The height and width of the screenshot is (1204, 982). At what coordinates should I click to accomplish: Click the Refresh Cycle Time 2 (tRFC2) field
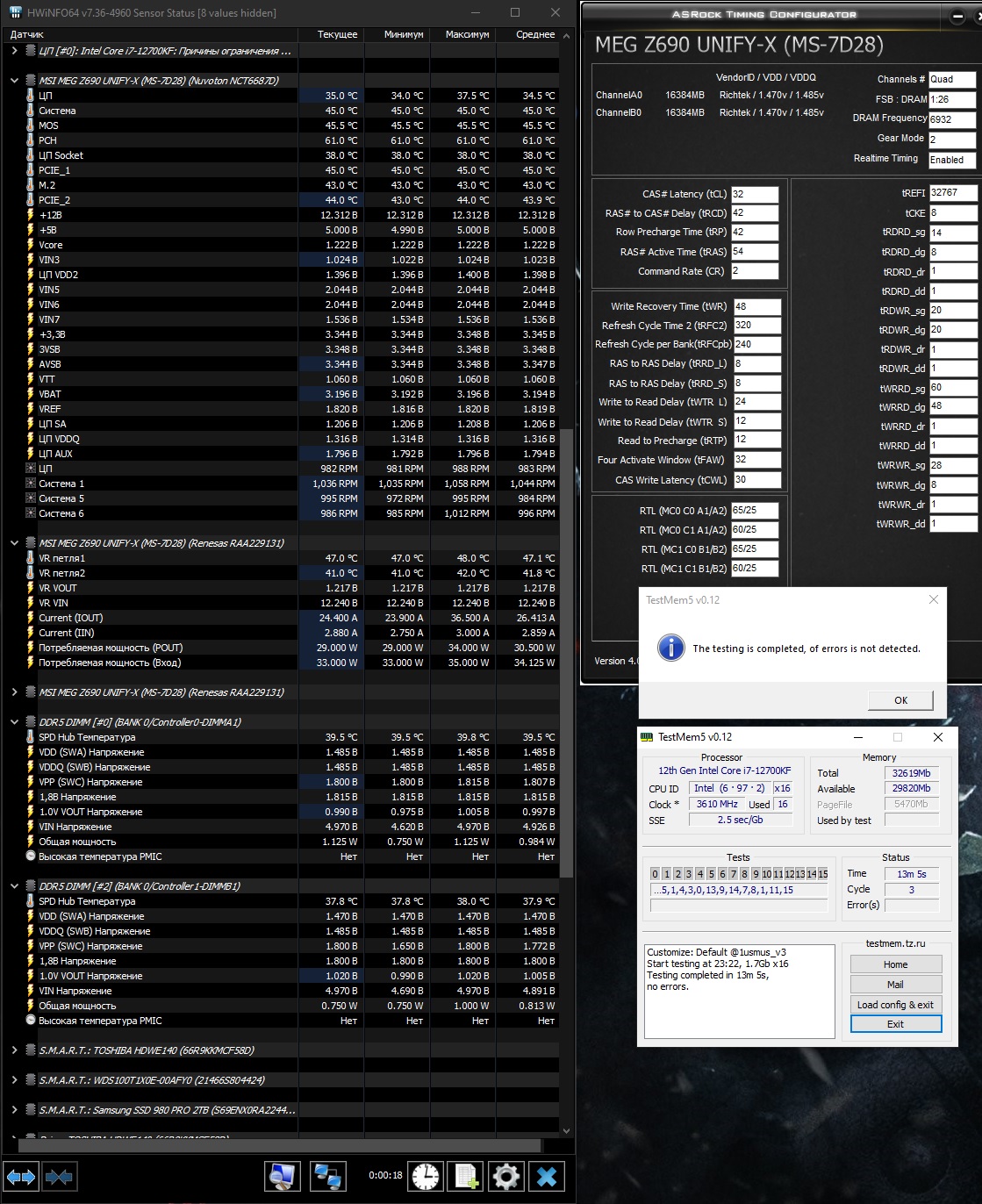[756, 325]
